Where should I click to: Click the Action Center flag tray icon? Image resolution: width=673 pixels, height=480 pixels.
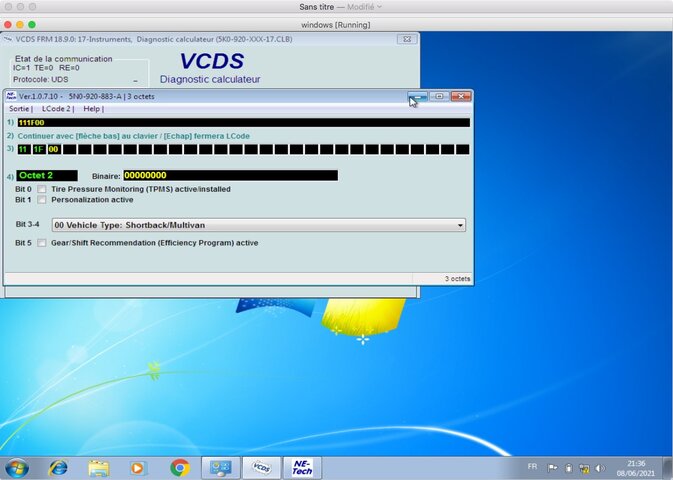(553, 468)
